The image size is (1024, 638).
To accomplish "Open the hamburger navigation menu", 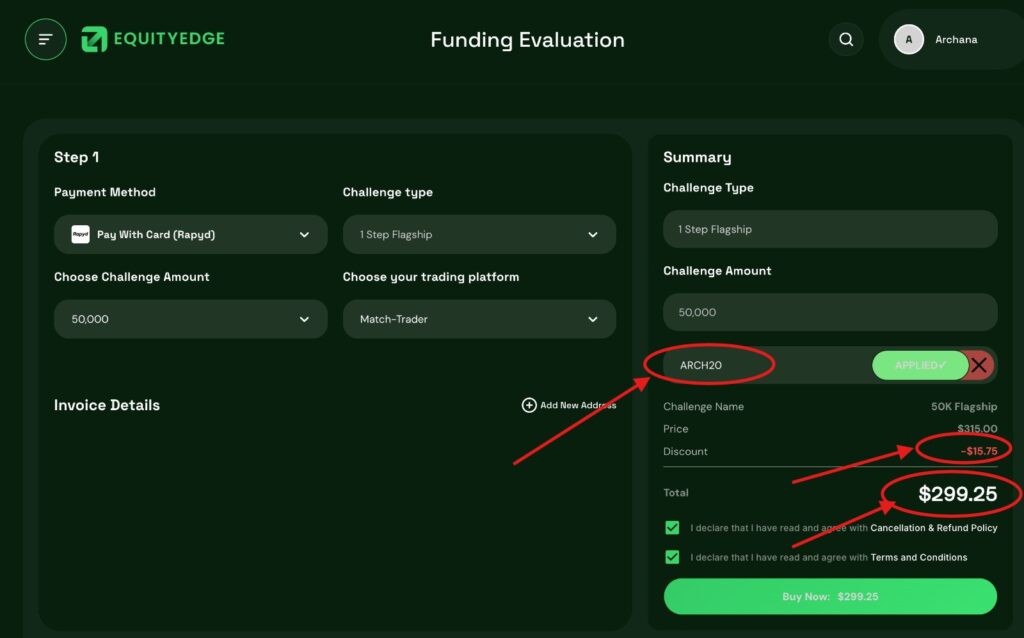I will (45, 39).
